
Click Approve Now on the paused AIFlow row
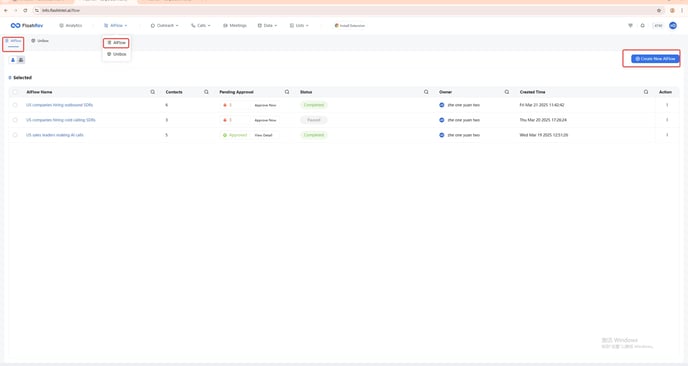265,120
